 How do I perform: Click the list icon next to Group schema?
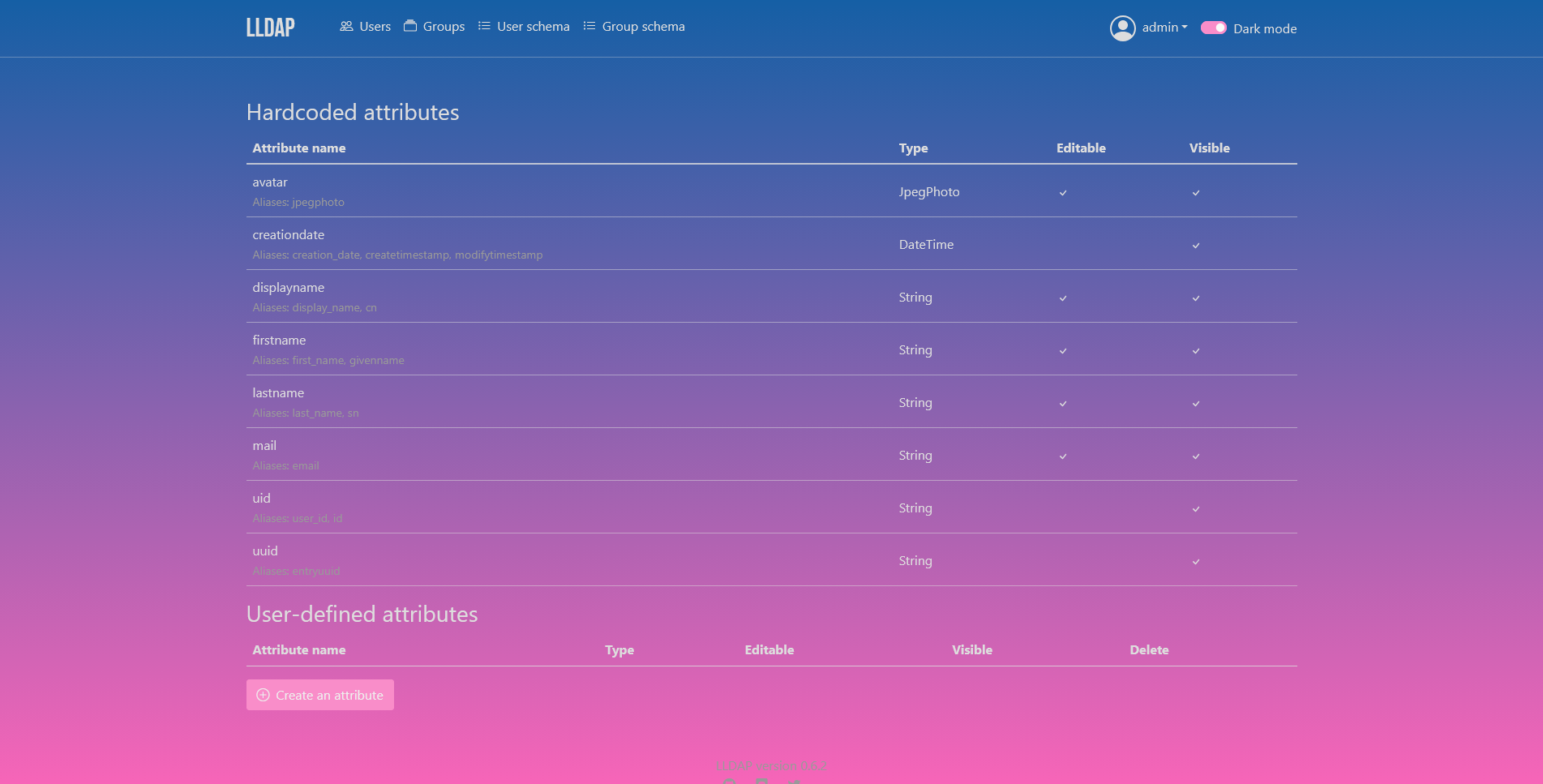(x=589, y=26)
